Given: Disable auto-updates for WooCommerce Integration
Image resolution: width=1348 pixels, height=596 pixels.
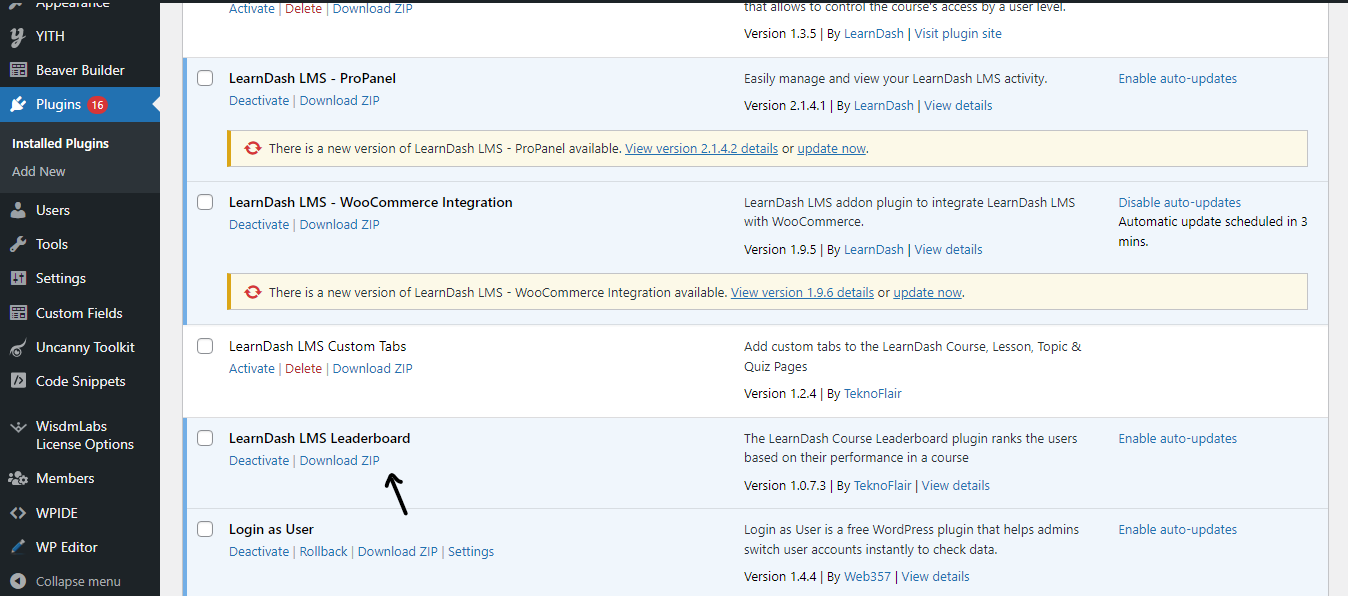Looking at the screenshot, I should pos(1180,202).
